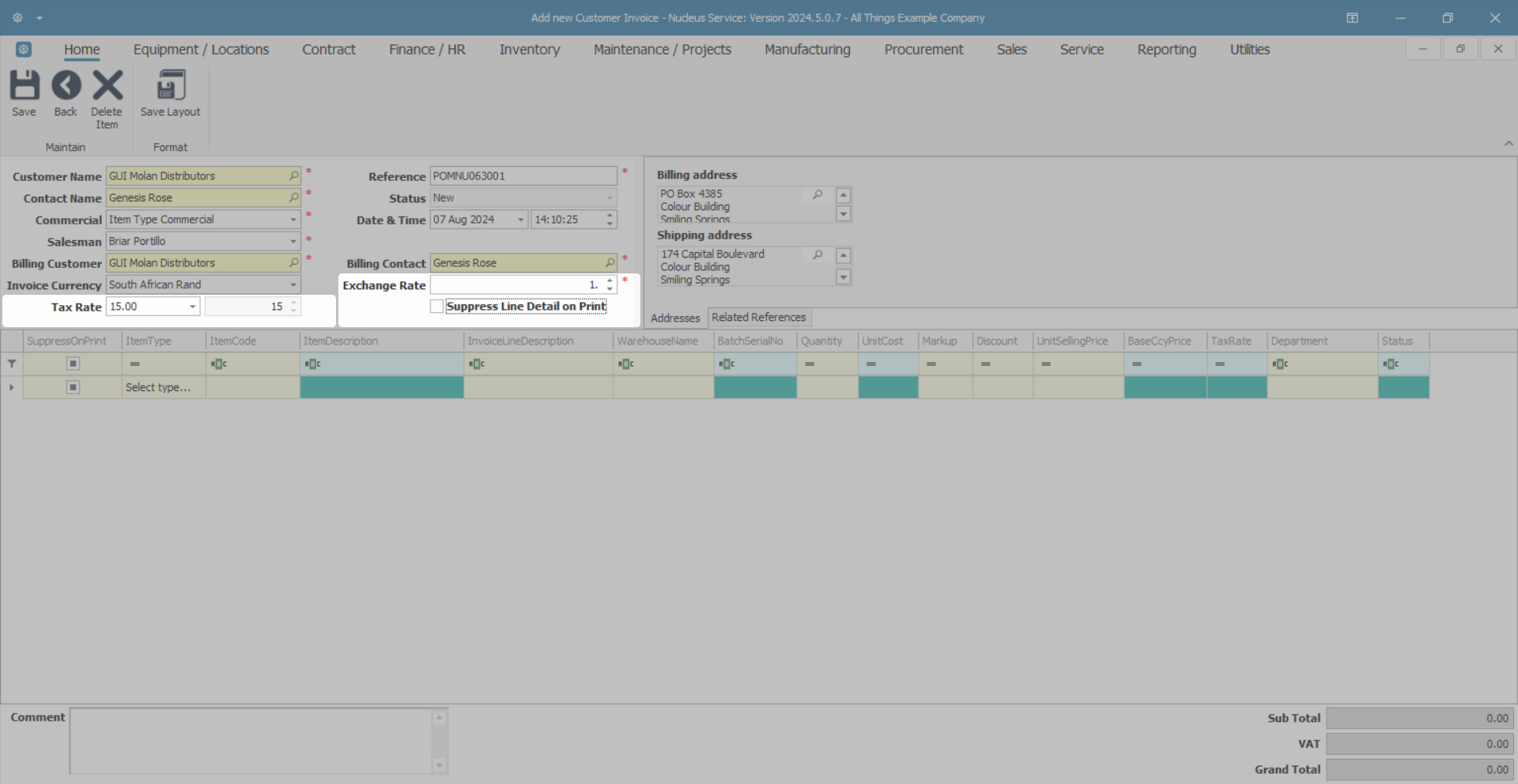Click the Save Layout icon
Screen dimensions: 1518x784
(171, 85)
